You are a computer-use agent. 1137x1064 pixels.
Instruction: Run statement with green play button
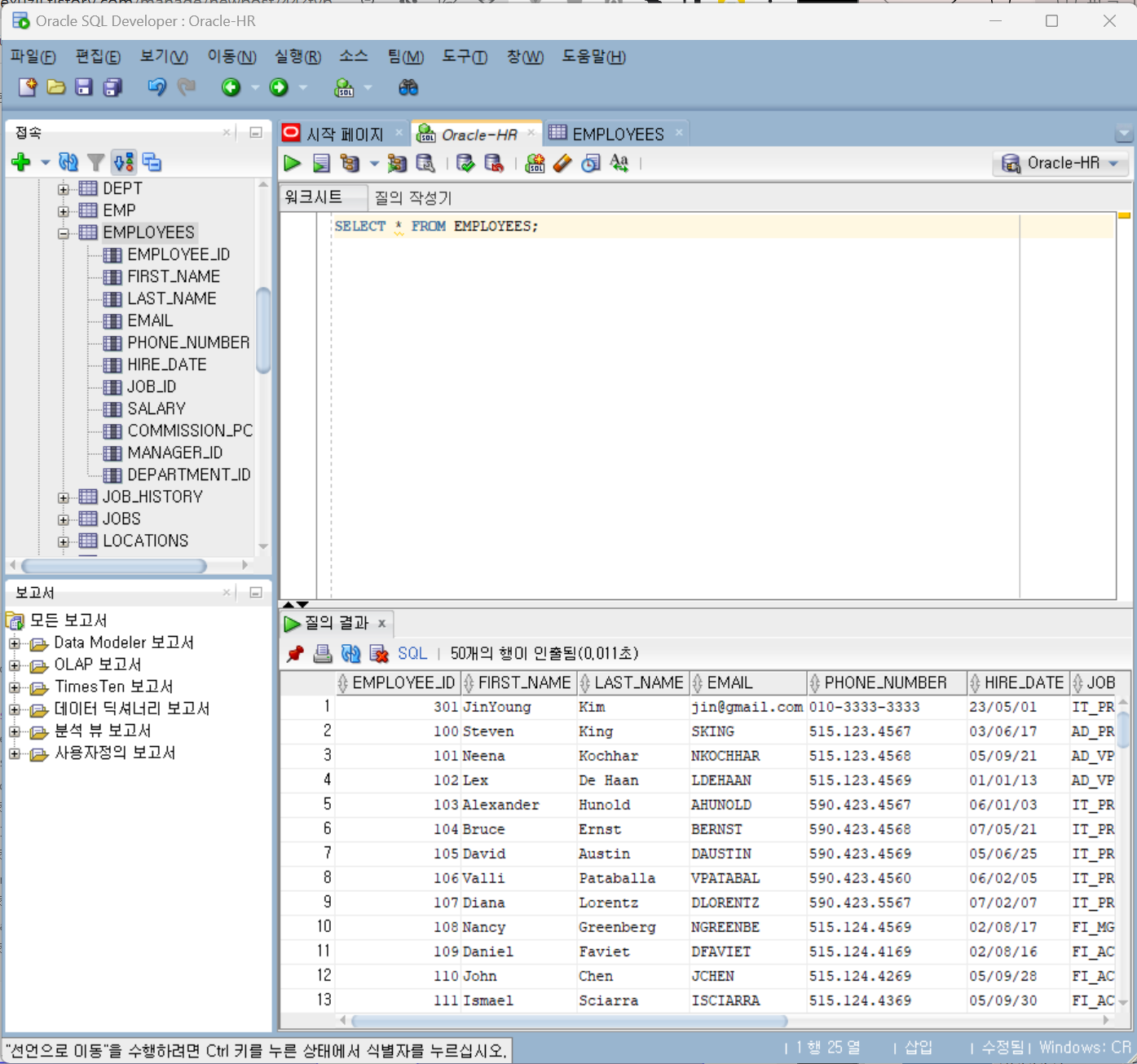pos(292,163)
